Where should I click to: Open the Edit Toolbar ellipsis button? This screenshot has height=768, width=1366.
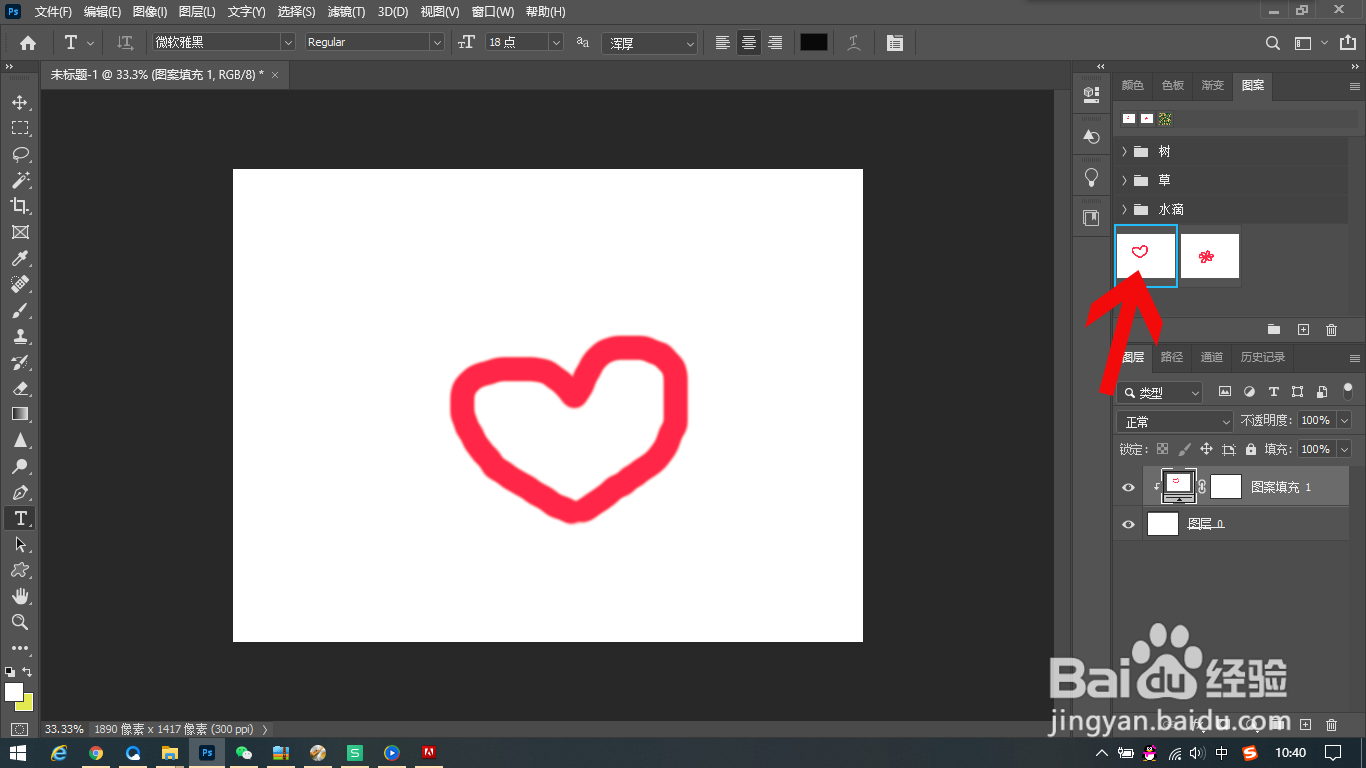(20, 648)
